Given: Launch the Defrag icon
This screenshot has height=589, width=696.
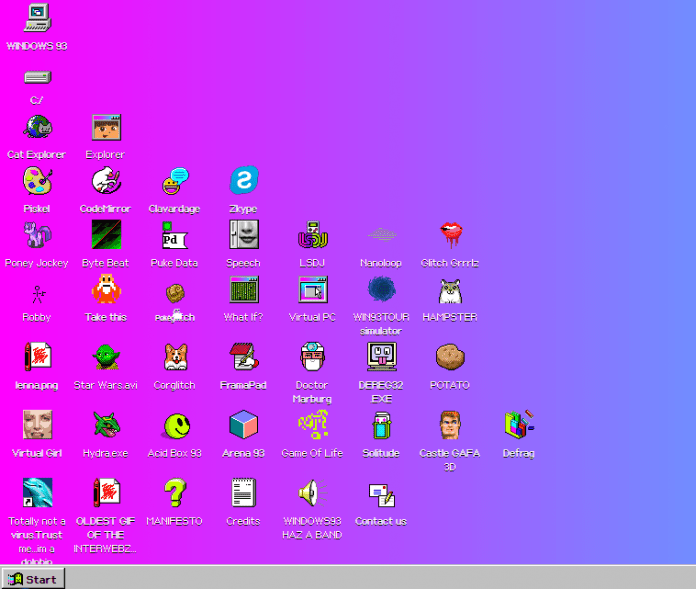Looking at the screenshot, I should pyautogui.click(x=519, y=424).
